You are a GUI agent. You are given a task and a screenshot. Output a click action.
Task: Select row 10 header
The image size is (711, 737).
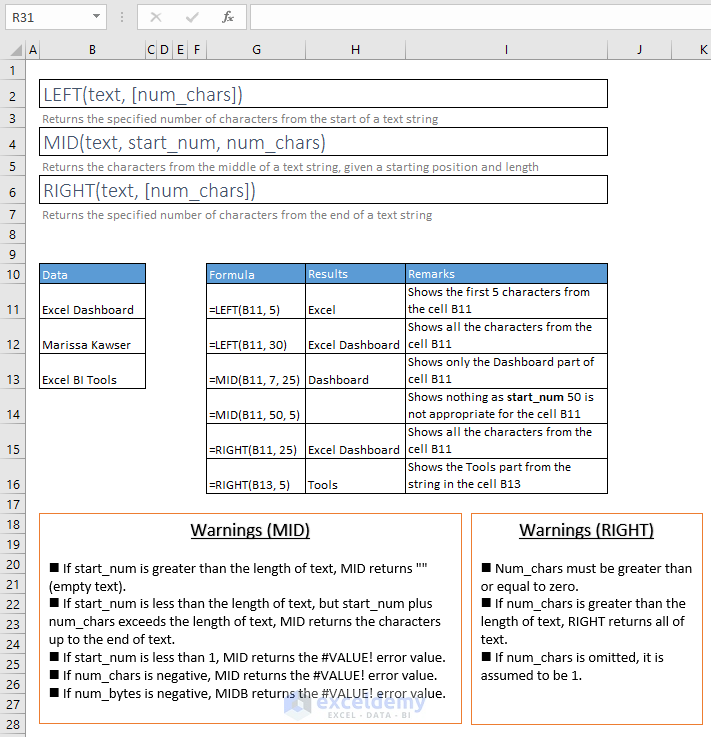[x=13, y=274]
